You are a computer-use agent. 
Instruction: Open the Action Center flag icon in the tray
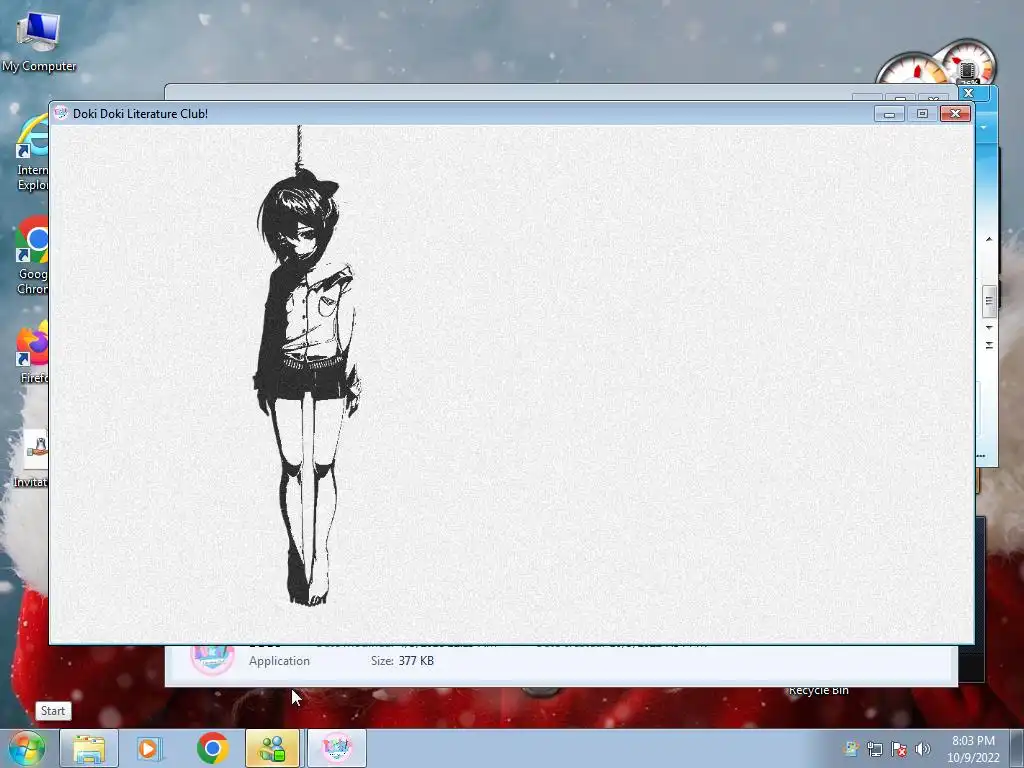click(899, 749)
